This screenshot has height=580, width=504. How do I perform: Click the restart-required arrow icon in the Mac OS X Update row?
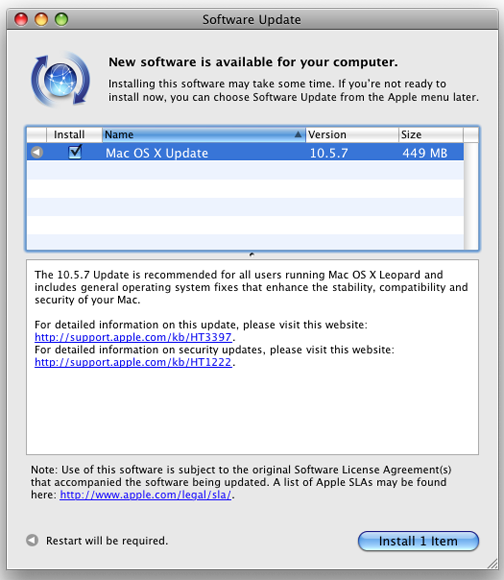click(37, 152)
